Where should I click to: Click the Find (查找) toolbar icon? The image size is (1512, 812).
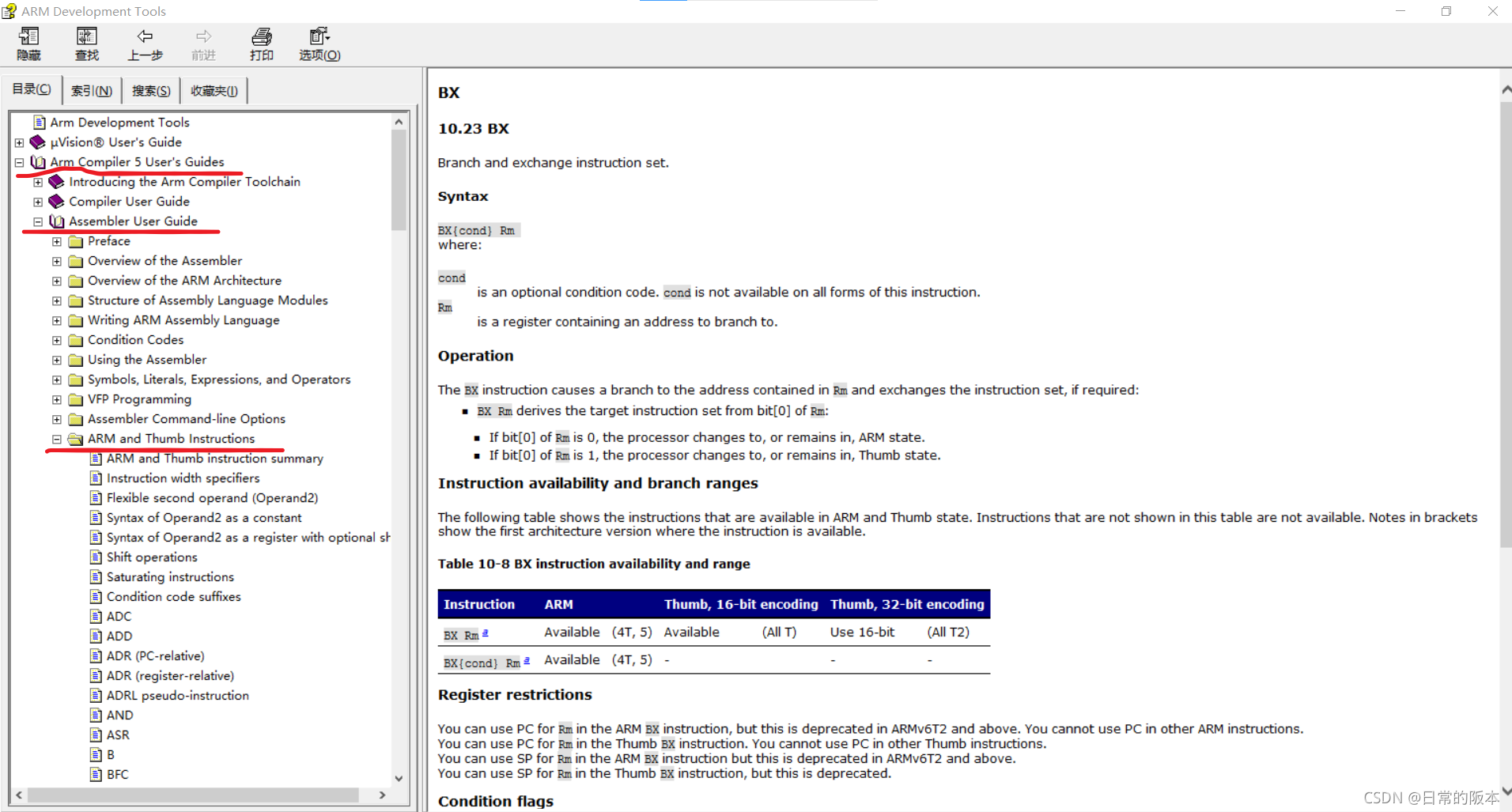pos(87,36)
